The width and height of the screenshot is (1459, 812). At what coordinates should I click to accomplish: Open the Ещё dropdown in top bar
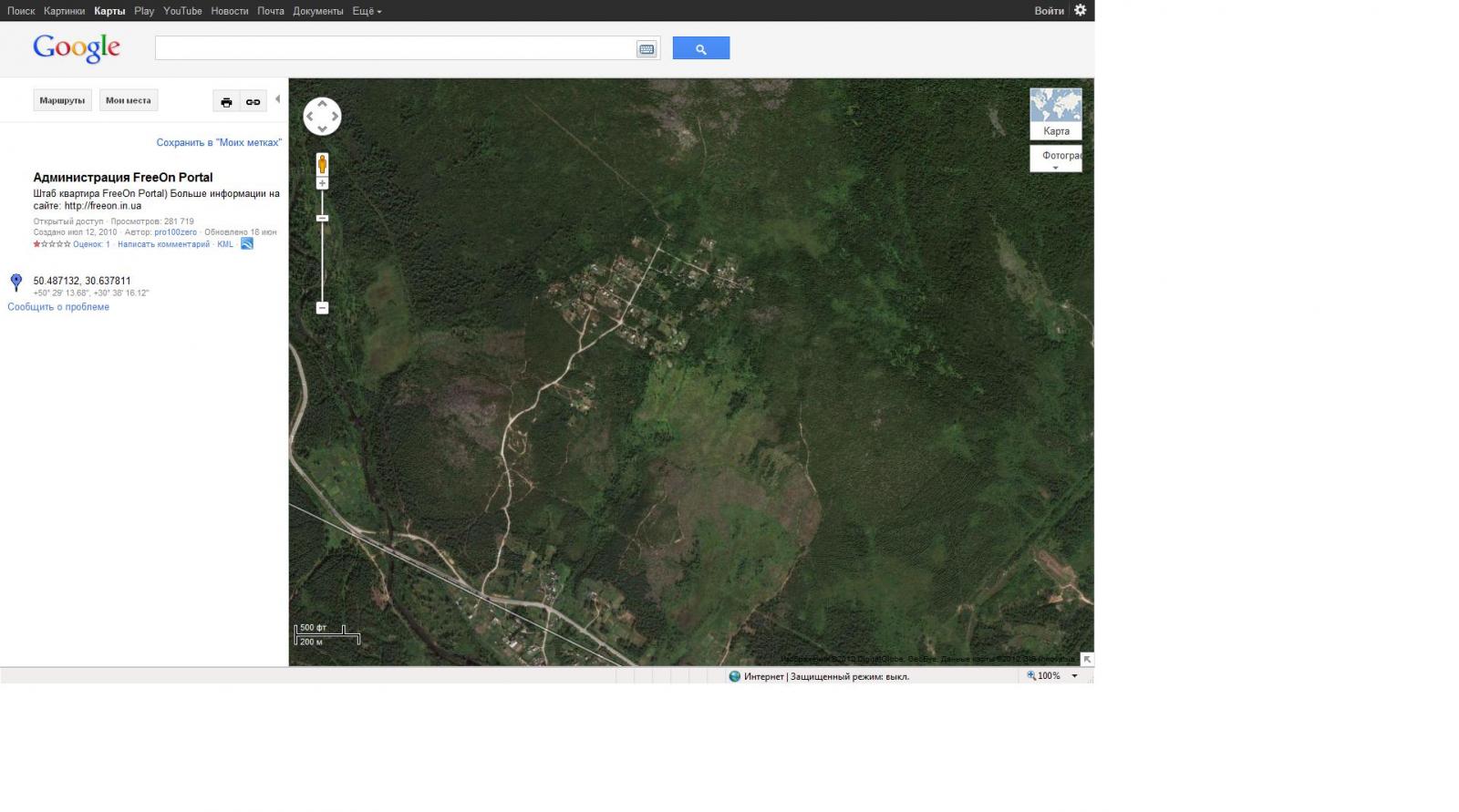pos(367,11)
